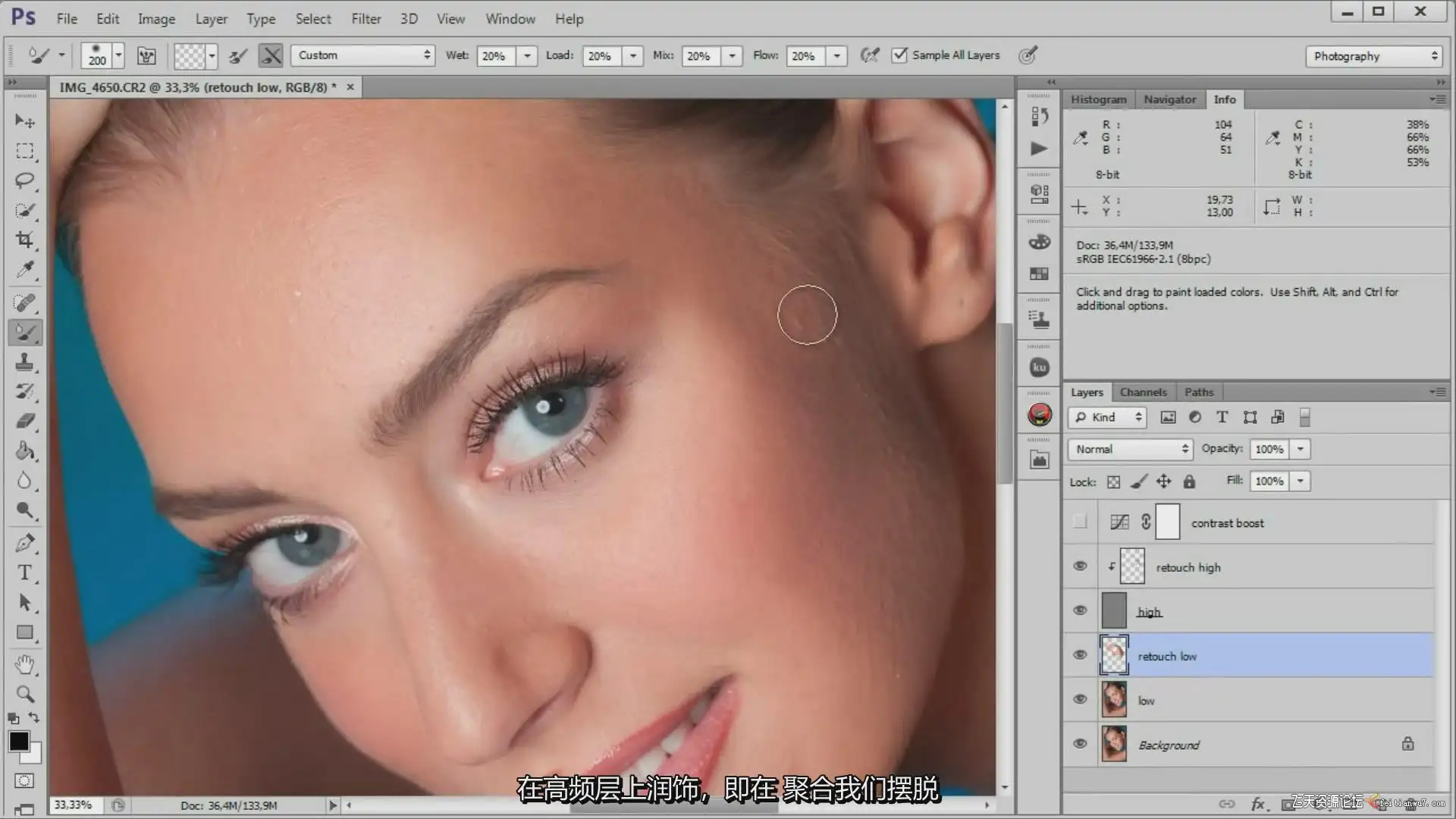Select the Lasso tool
1456x819 pixels.
(x=24, y=180)
